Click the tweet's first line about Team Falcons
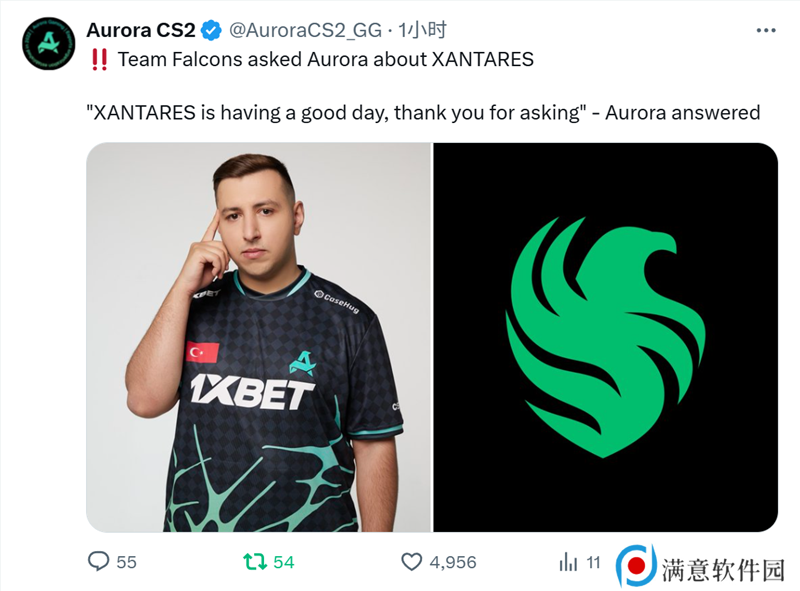The height and width of the screenshot is (591, 800). click(x=326, y=60)
